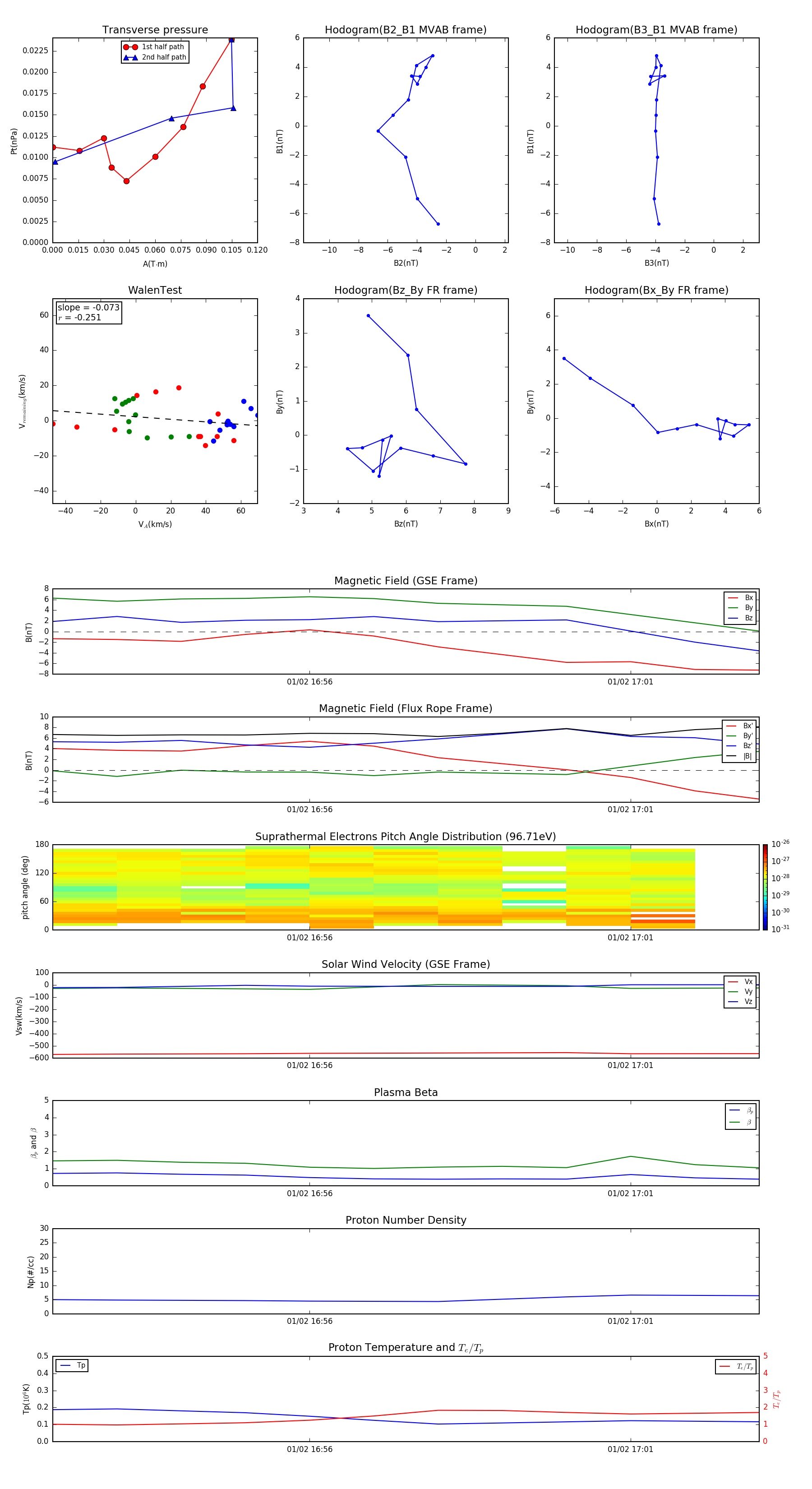Image resolution: width=812 pixels, height=1489 pixels.
Task: Select the "slope = -0.073" annotation
Action: pyautogui.click(x=88, y=308)
